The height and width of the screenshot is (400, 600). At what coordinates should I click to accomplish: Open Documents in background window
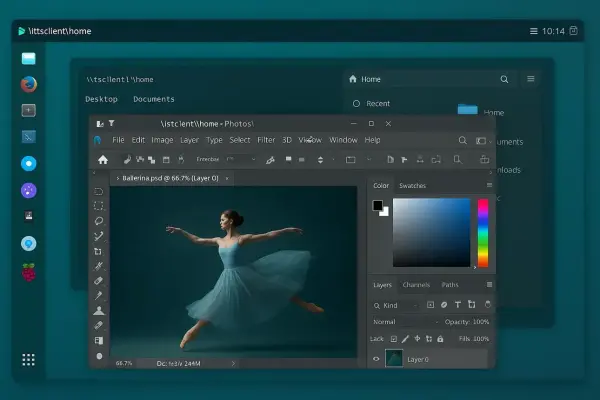click(154, 99)
